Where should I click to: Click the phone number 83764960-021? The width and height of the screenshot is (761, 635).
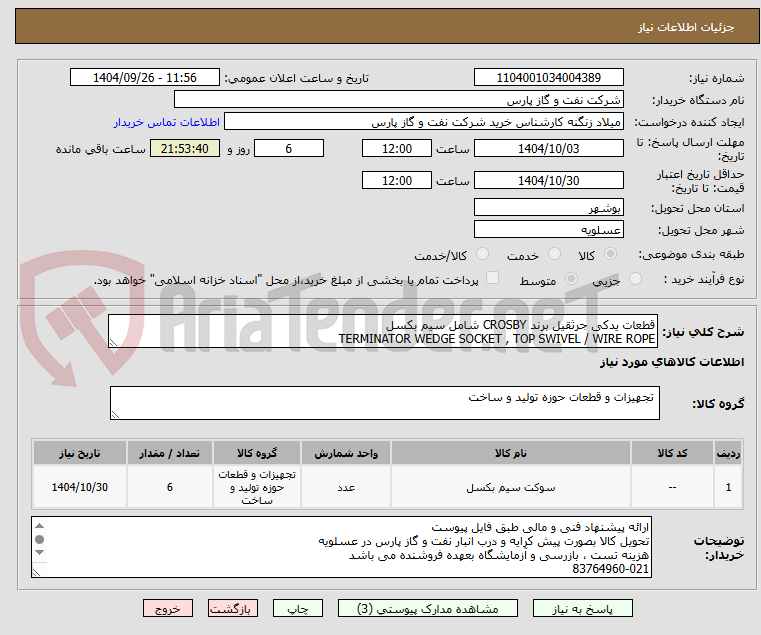611,568
